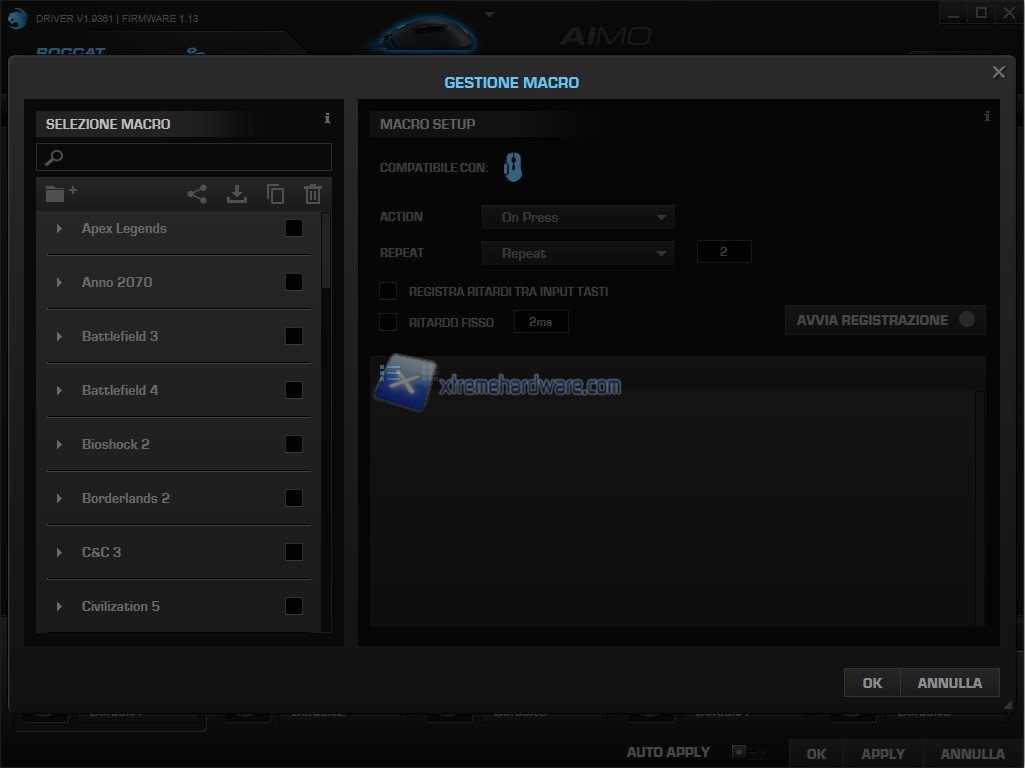Click the Macro Setup info icon
This screenshot has width=1025, height=768.
(x=987, y=116)
